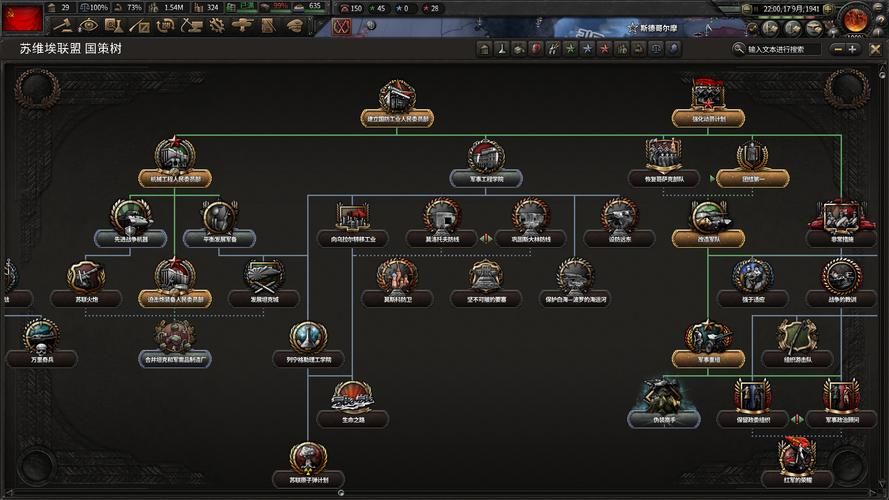Viewport: 889px width, 500px height.
Task: Click the vertical scrollbar at right edge
Action: pos(882,75)
